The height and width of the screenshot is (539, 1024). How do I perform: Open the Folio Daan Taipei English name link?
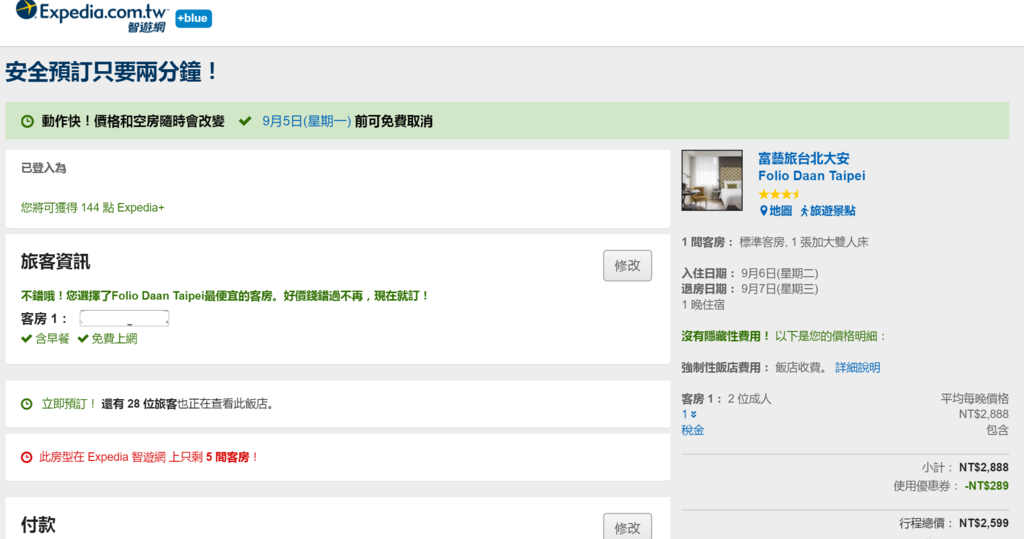pyautogui.click(x=811, y=176)
